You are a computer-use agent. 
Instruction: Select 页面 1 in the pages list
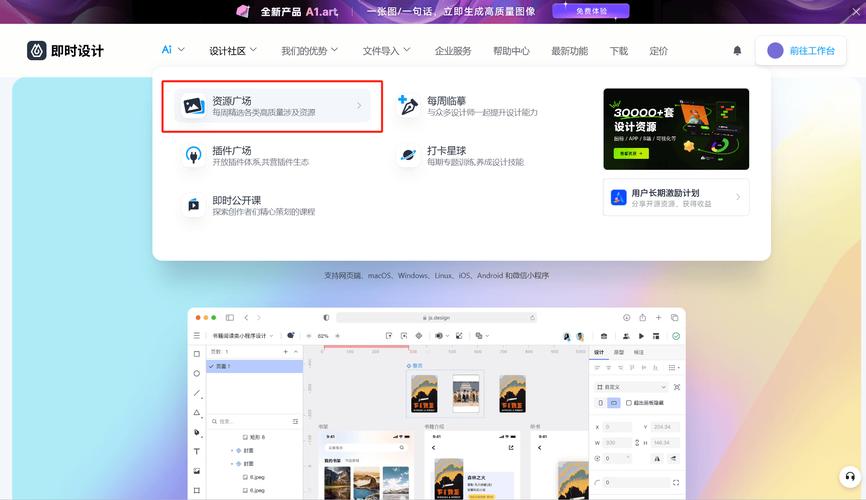click(x=255, y=366)
